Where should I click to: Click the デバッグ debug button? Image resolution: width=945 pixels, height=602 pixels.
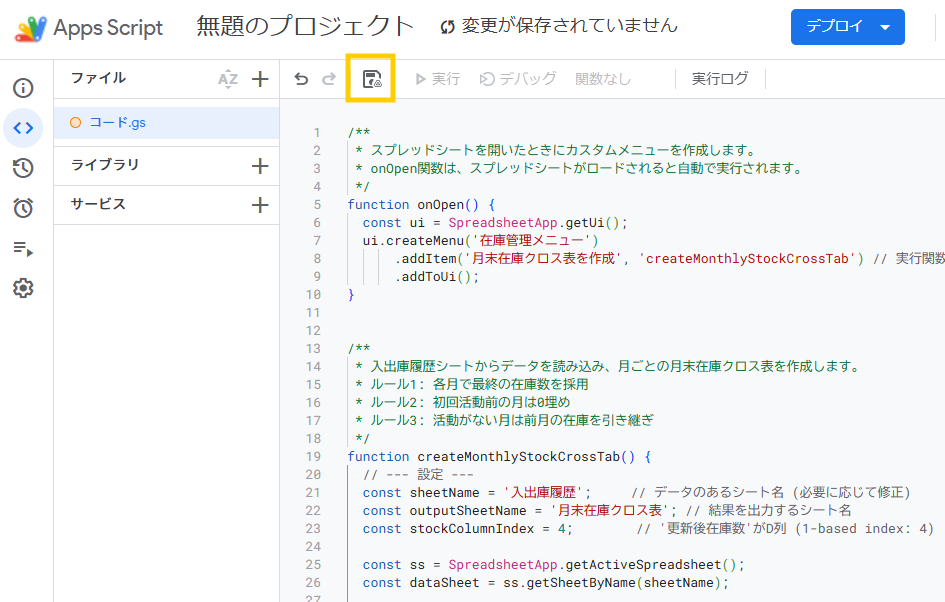[x=518, y=79]
